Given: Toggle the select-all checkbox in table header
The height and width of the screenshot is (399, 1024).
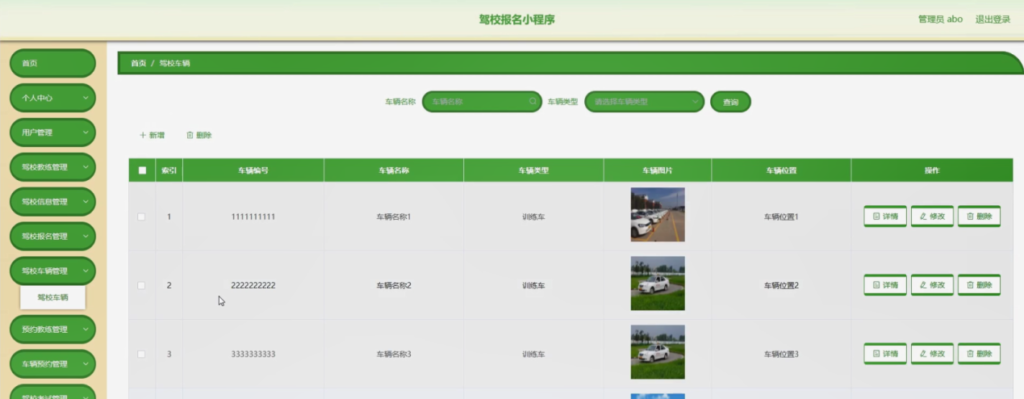Looking at the screenshot, I should point(142,170).
